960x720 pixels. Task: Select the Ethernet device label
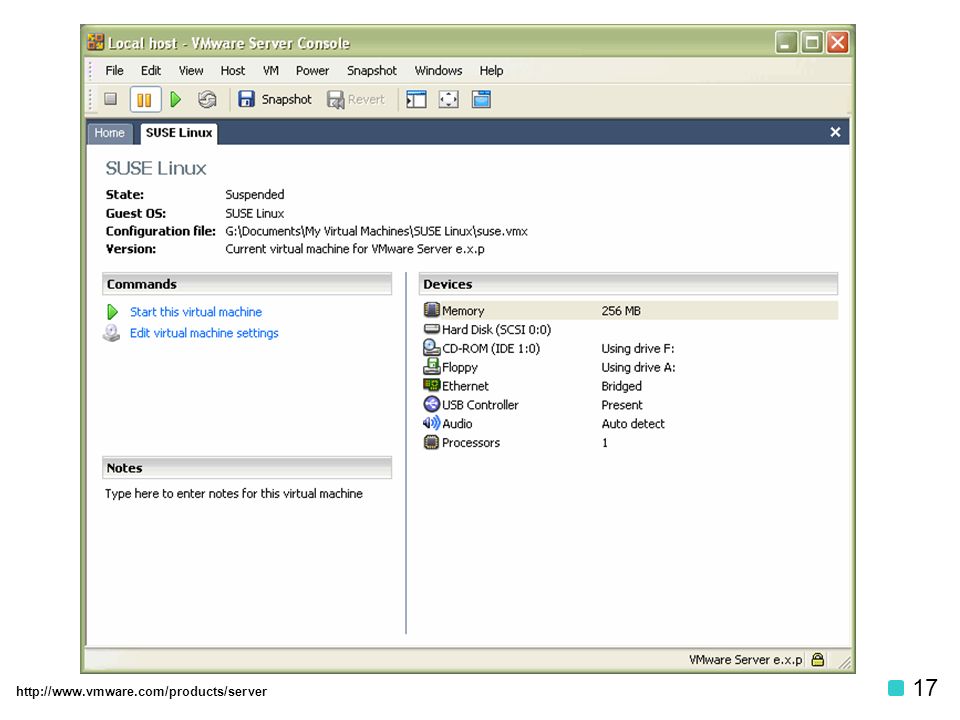coord(465,386)
